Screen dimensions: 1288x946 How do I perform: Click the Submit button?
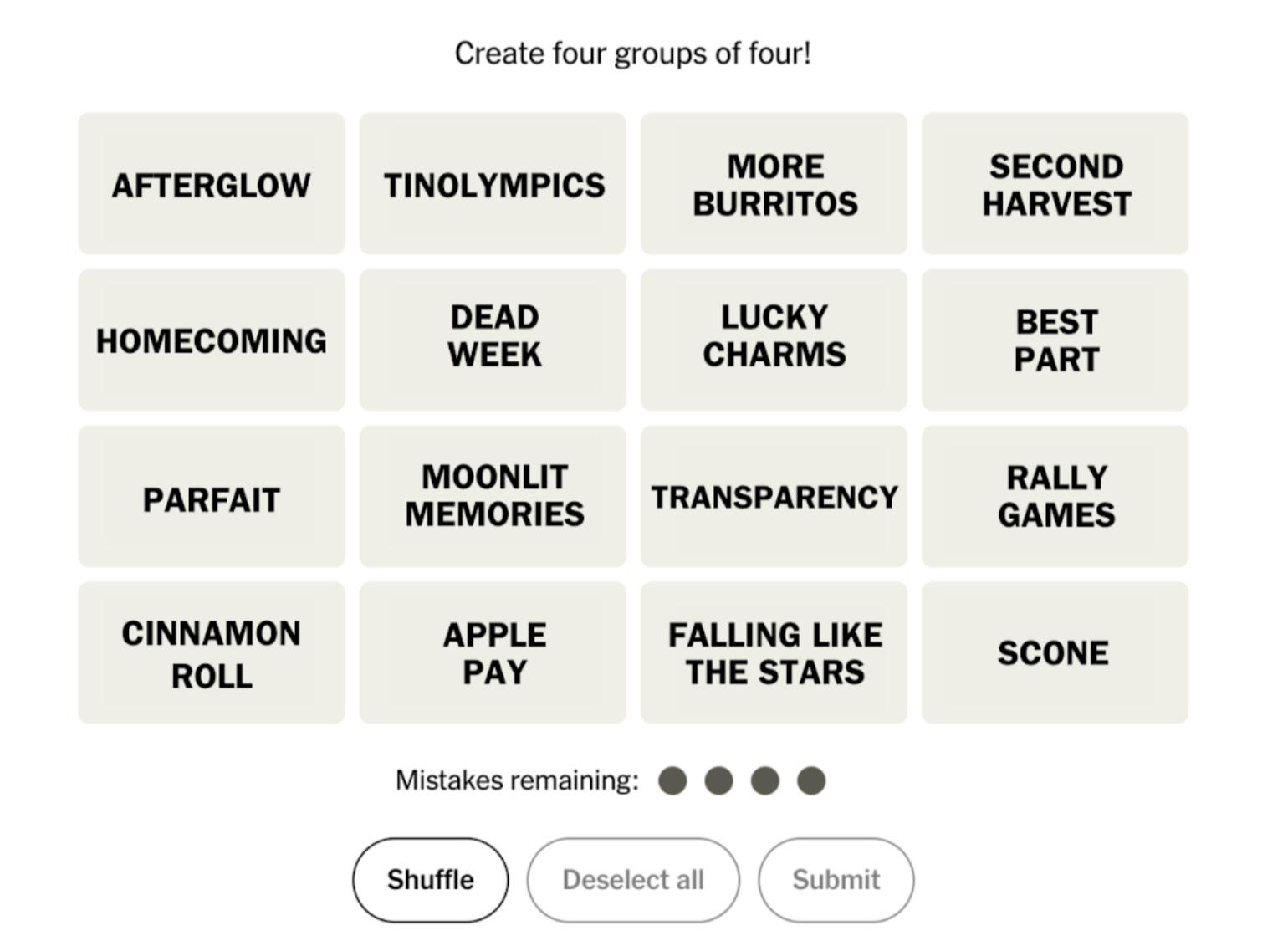click(x=836, y=880)
